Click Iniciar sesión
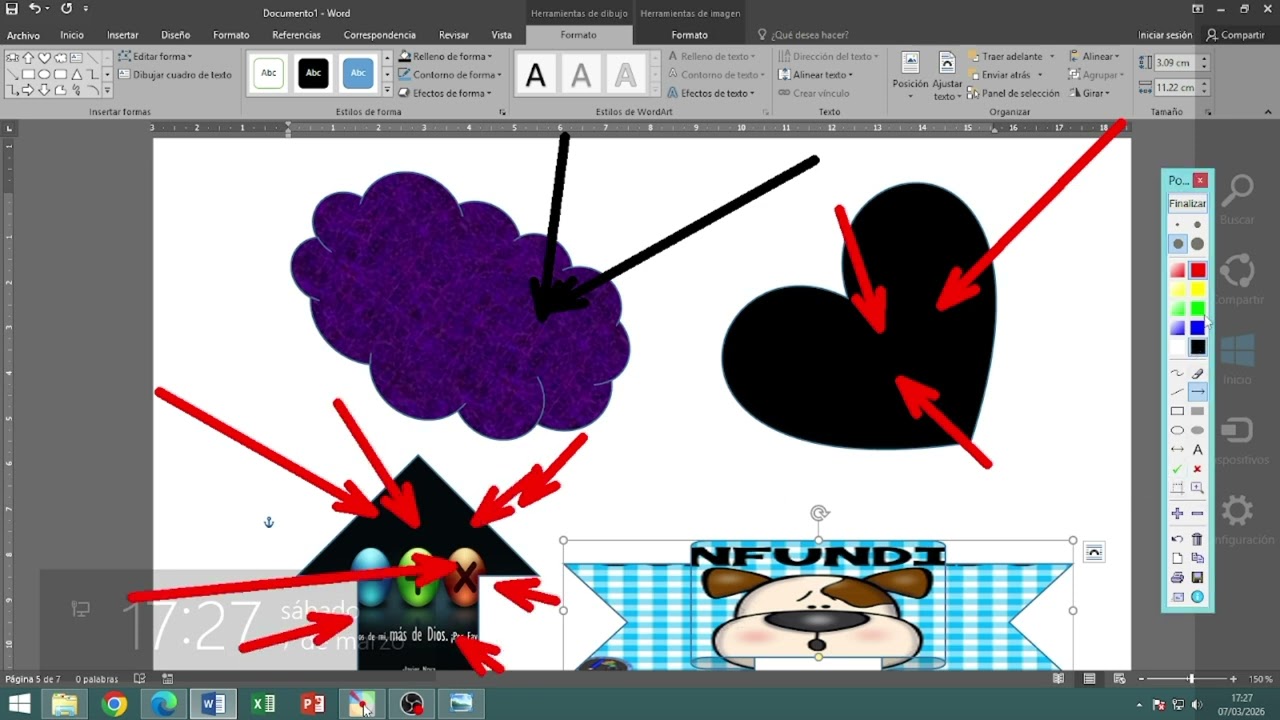Viewport: 1280px width, 720px height. pos(1165,35)
